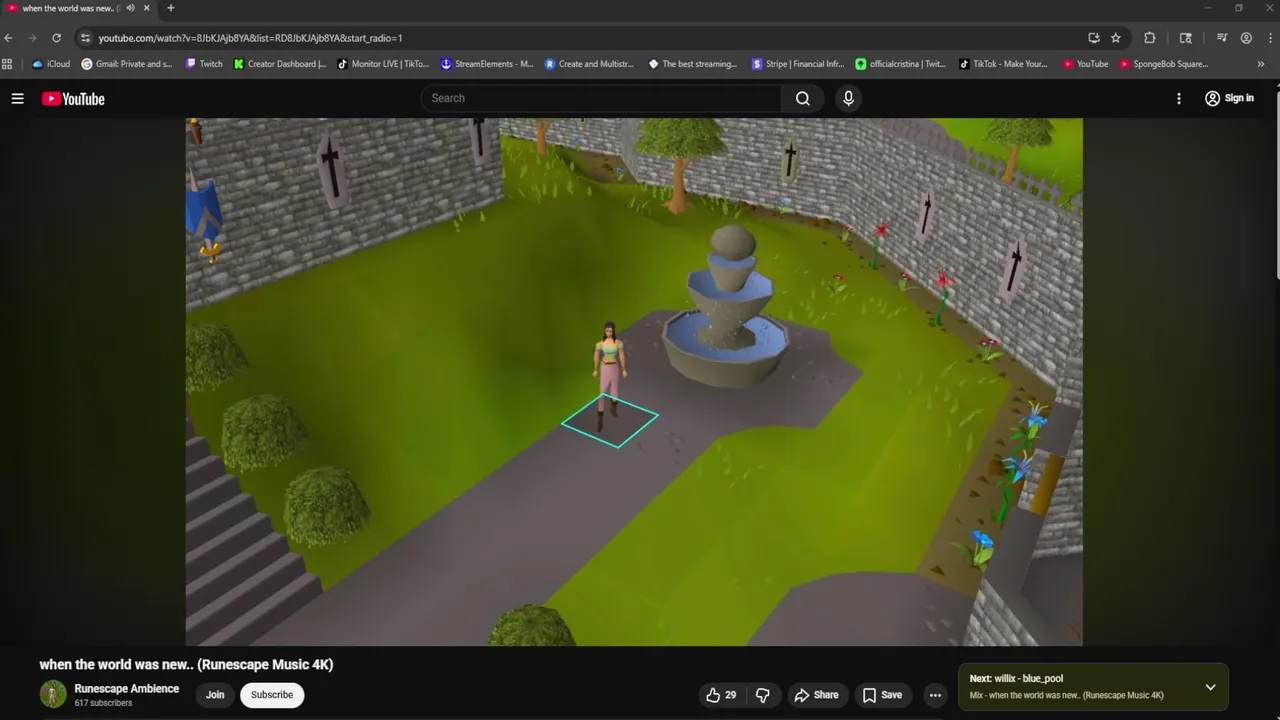Screen dimensions: 1280x720
Task: Close the YouTube tab
Action: pos(147,8)
